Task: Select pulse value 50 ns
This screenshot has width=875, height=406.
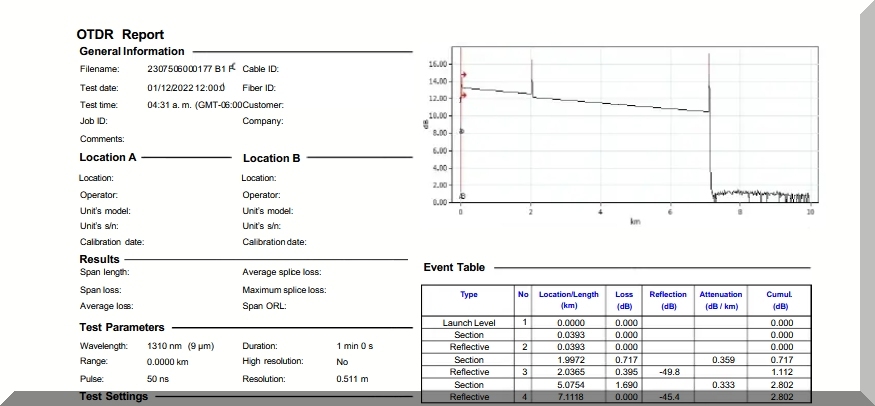Action: (x=158, y=379)
